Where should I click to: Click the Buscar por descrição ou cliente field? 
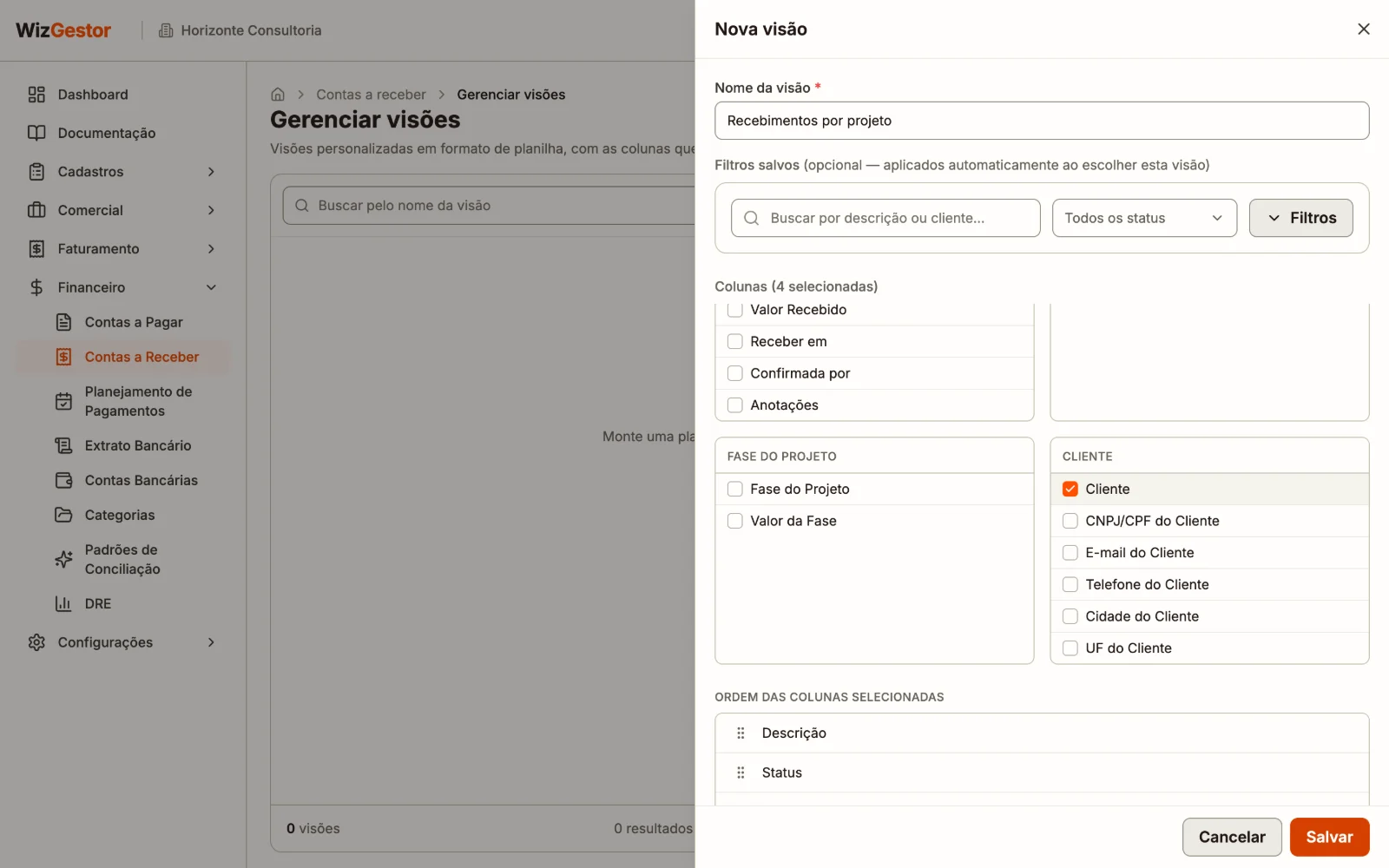885,218
